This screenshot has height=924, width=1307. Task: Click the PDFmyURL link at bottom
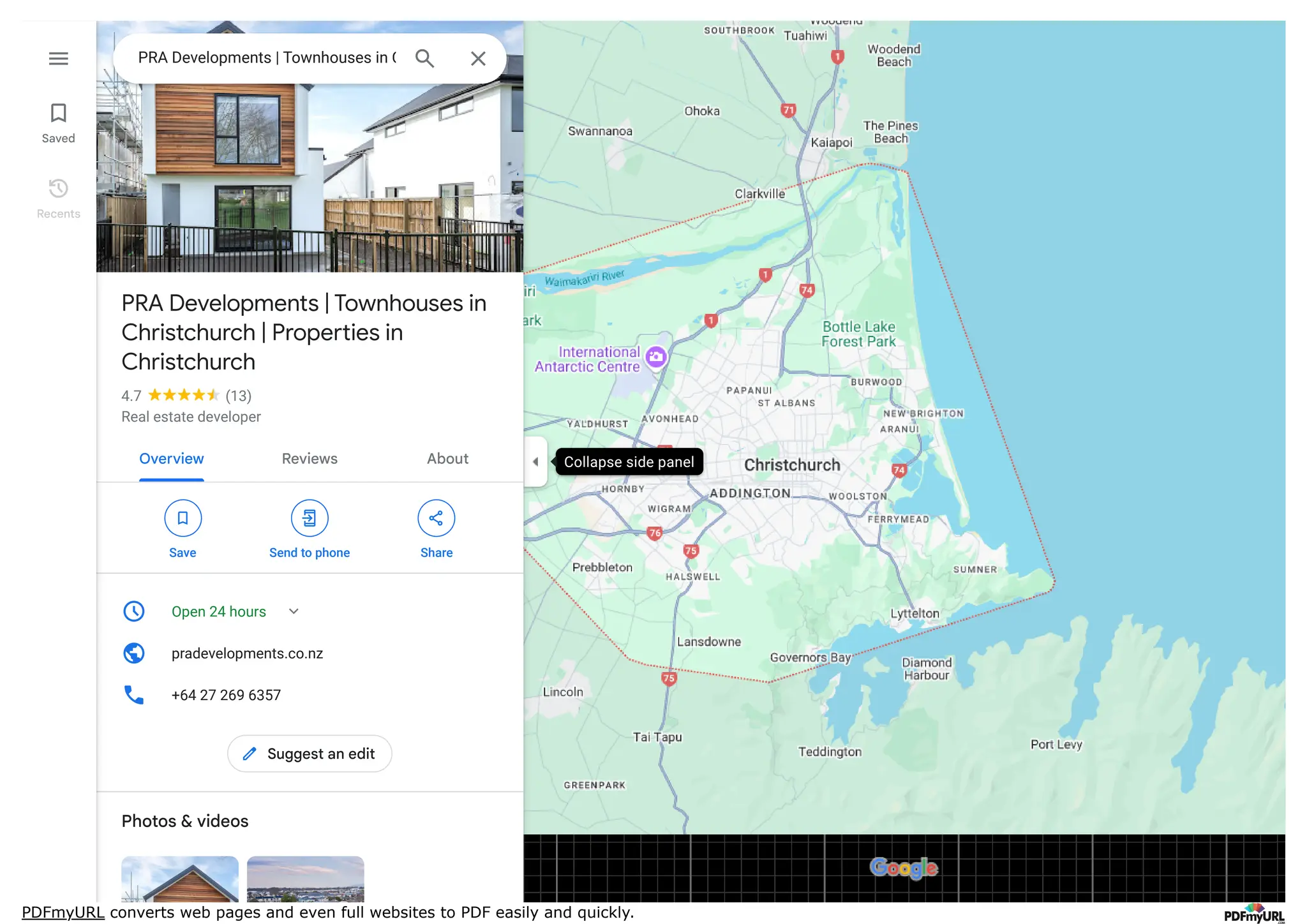63,913
